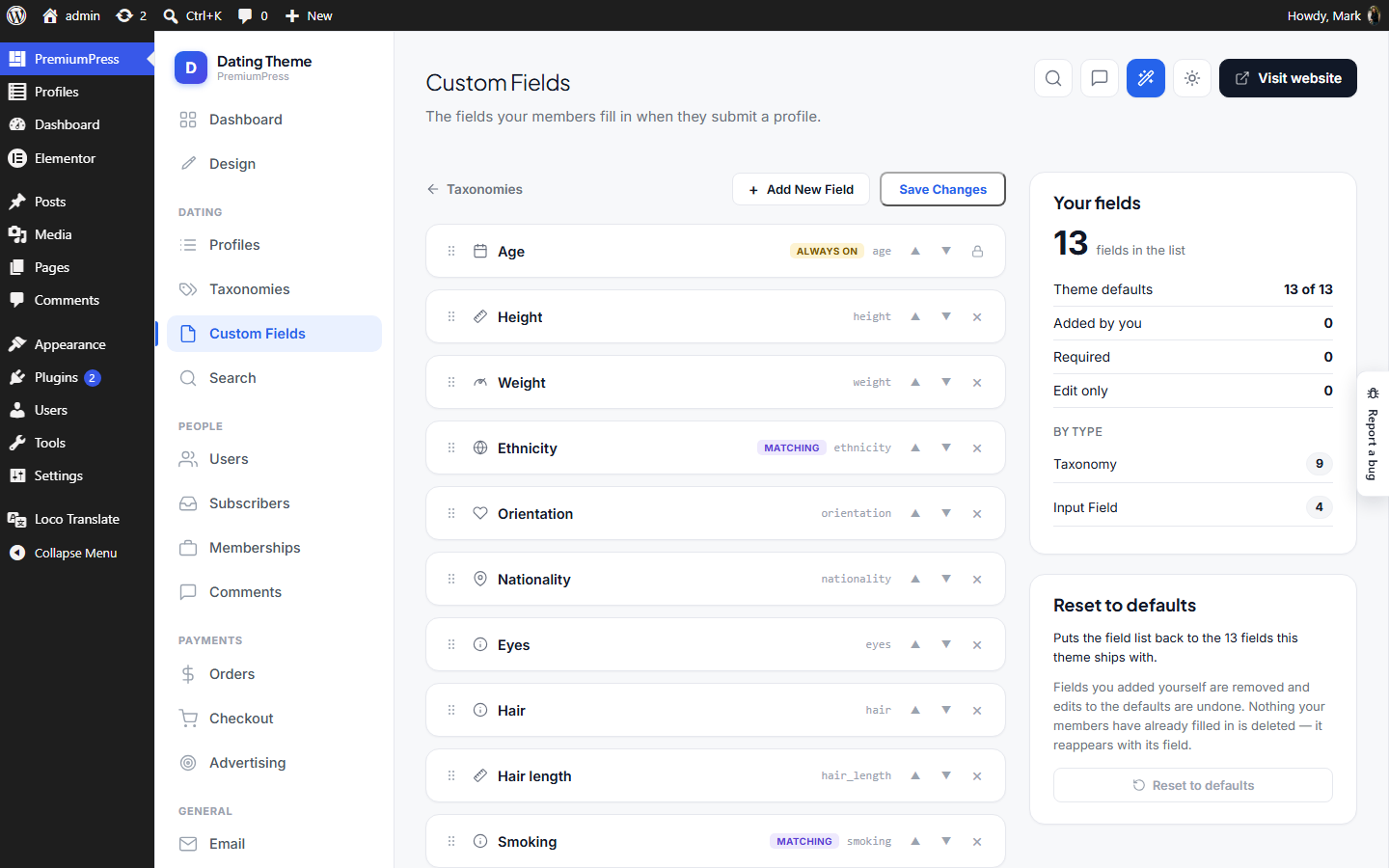The image size is (1389, 868).
Task: Open Orders under Payments
Action: (274, 674)
